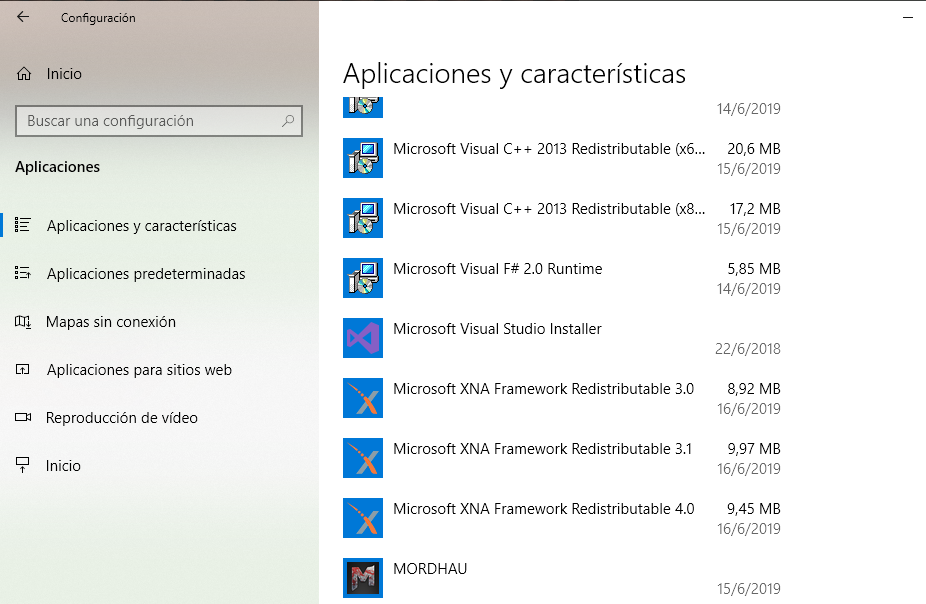Click the XNA Framework Redistributable 4.0 icon
This screenshot has height=604, width=926.
click(363, 518)
